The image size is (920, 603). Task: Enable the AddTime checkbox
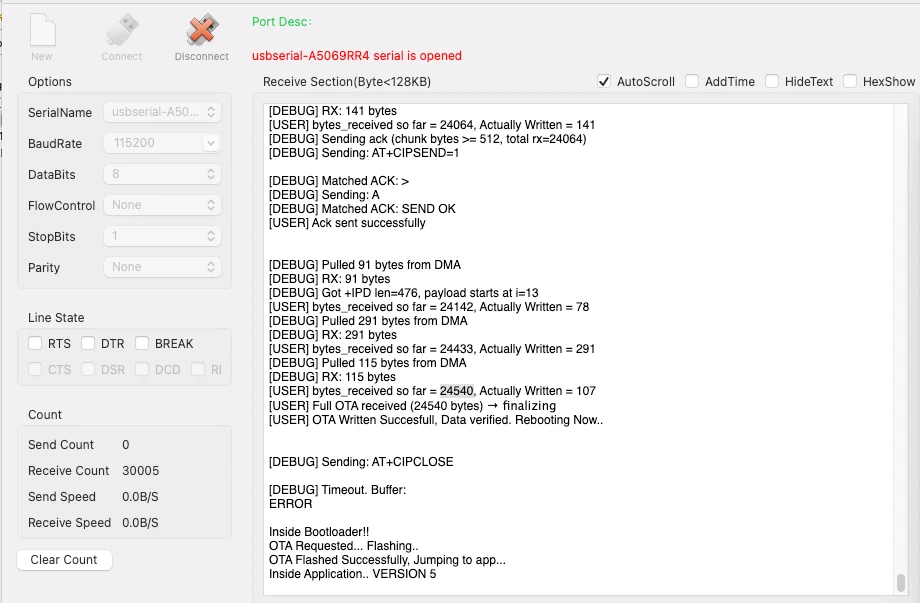click(x=692, y=81)
